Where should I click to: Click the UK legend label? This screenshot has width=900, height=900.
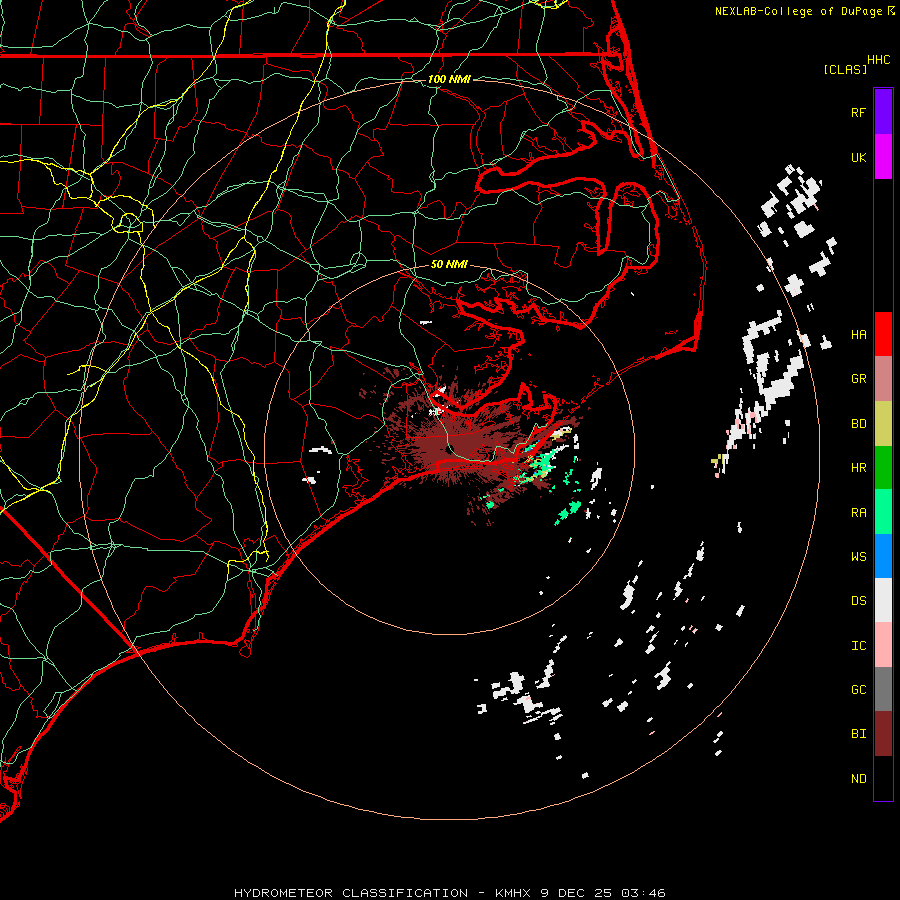click(x=858, y=157)
